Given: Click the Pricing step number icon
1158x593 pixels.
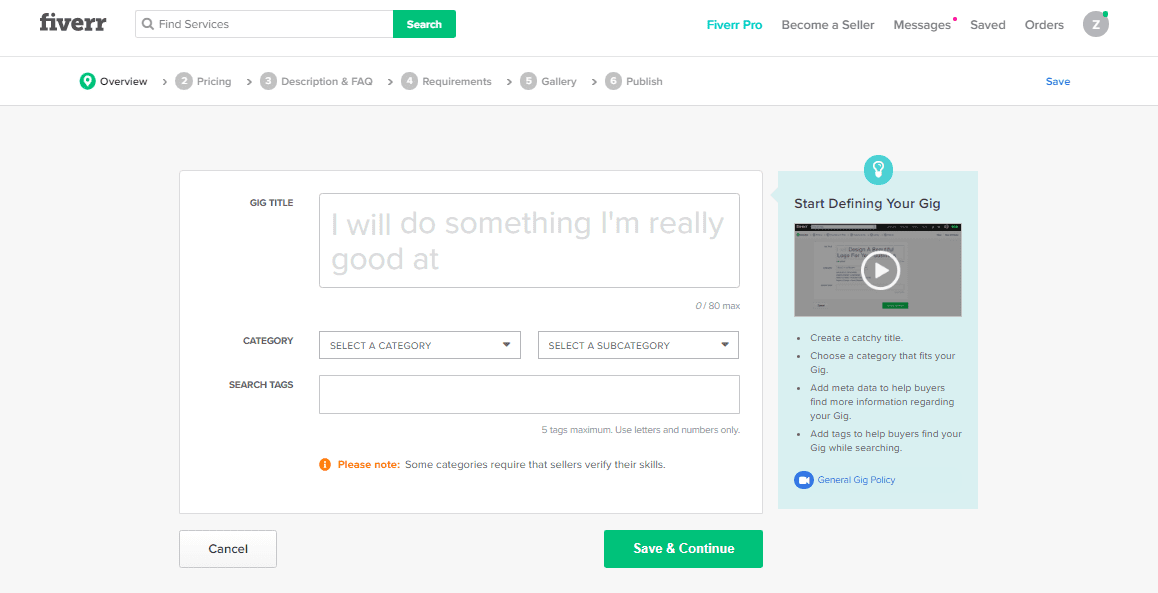Looking at the screenshot, I should [183, 81].
